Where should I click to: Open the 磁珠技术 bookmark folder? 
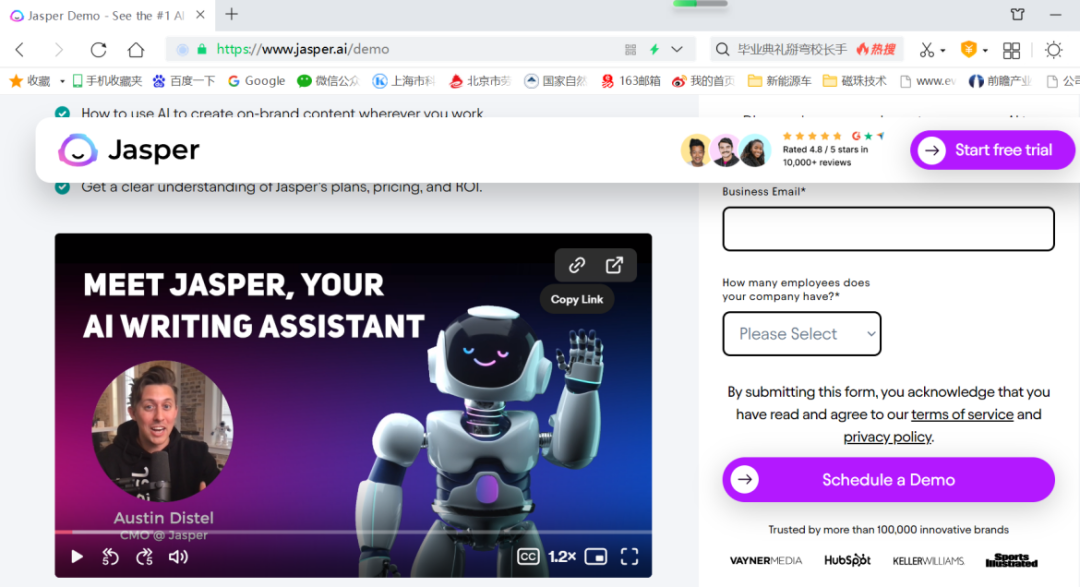[x=855, y=81]
